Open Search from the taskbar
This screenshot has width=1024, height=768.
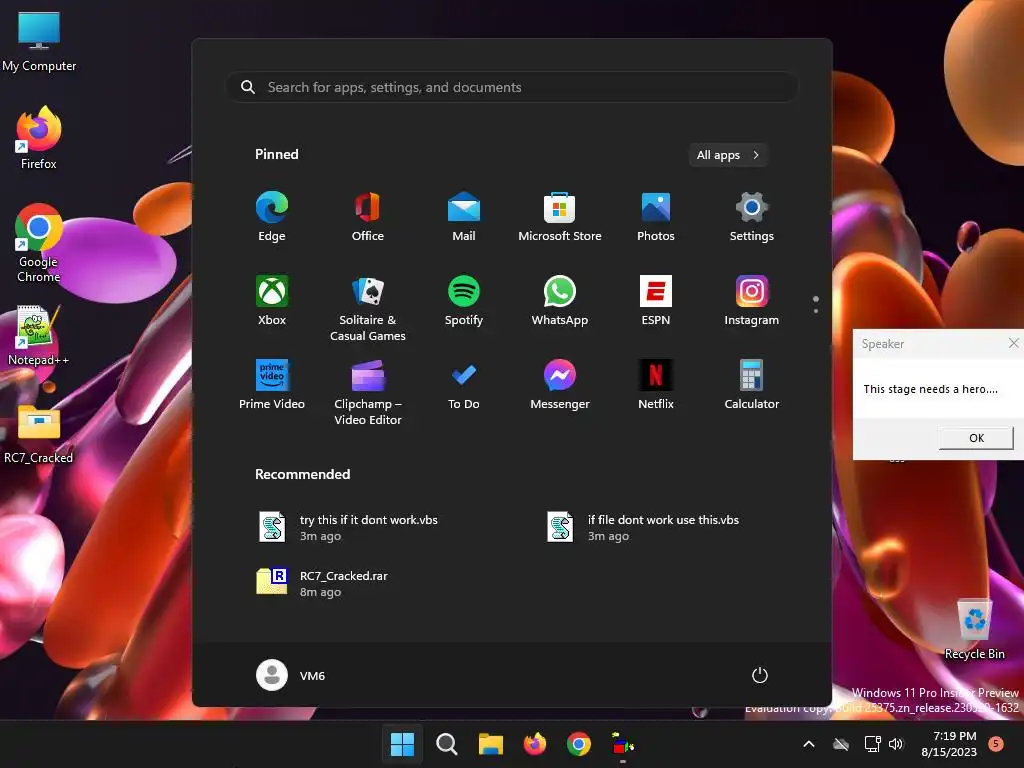pos(447,744)
